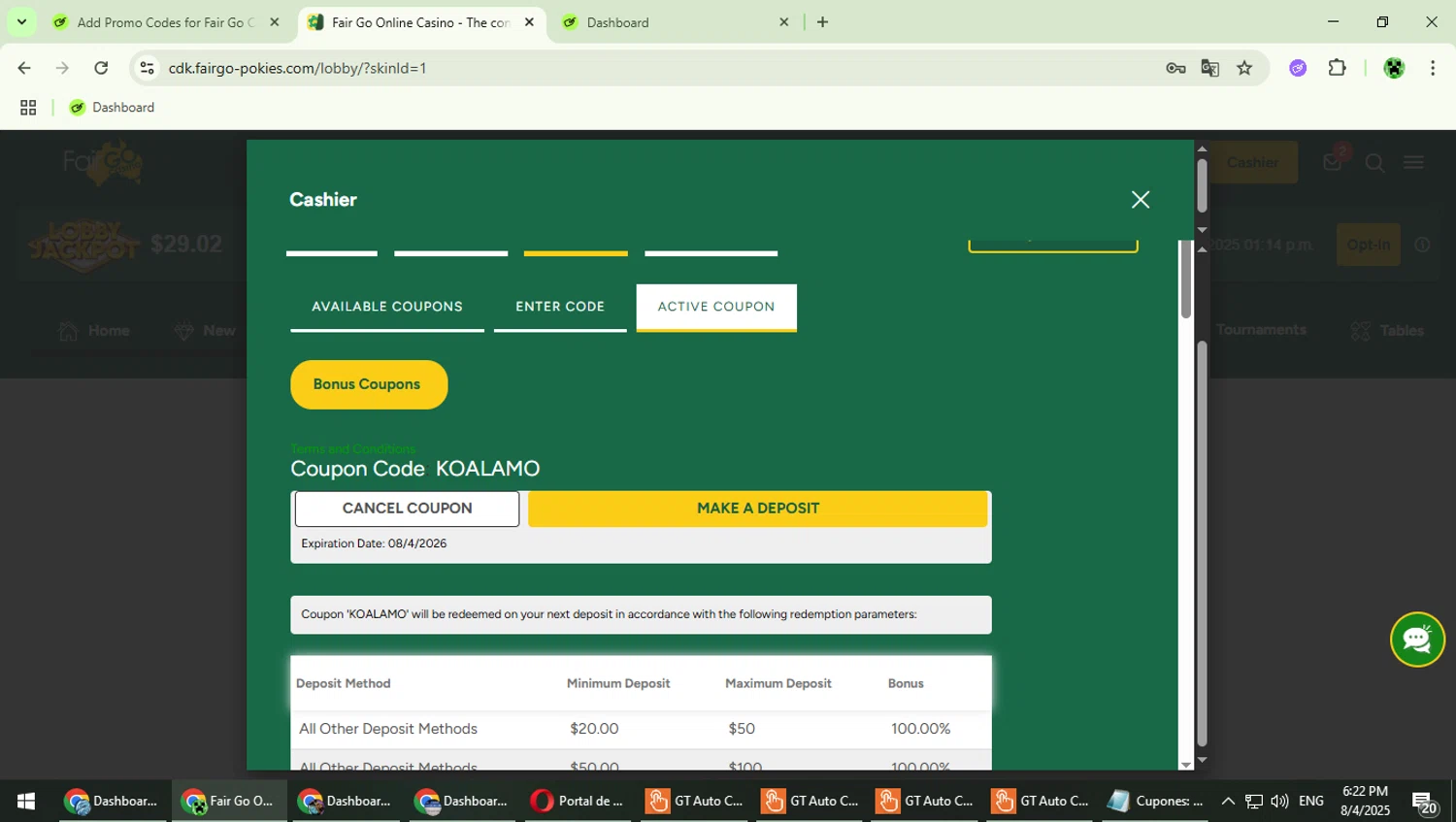Open Fair Go Chrome taskbar window
The width and height of the screenshot is (1456, 822).
(229, 801)
